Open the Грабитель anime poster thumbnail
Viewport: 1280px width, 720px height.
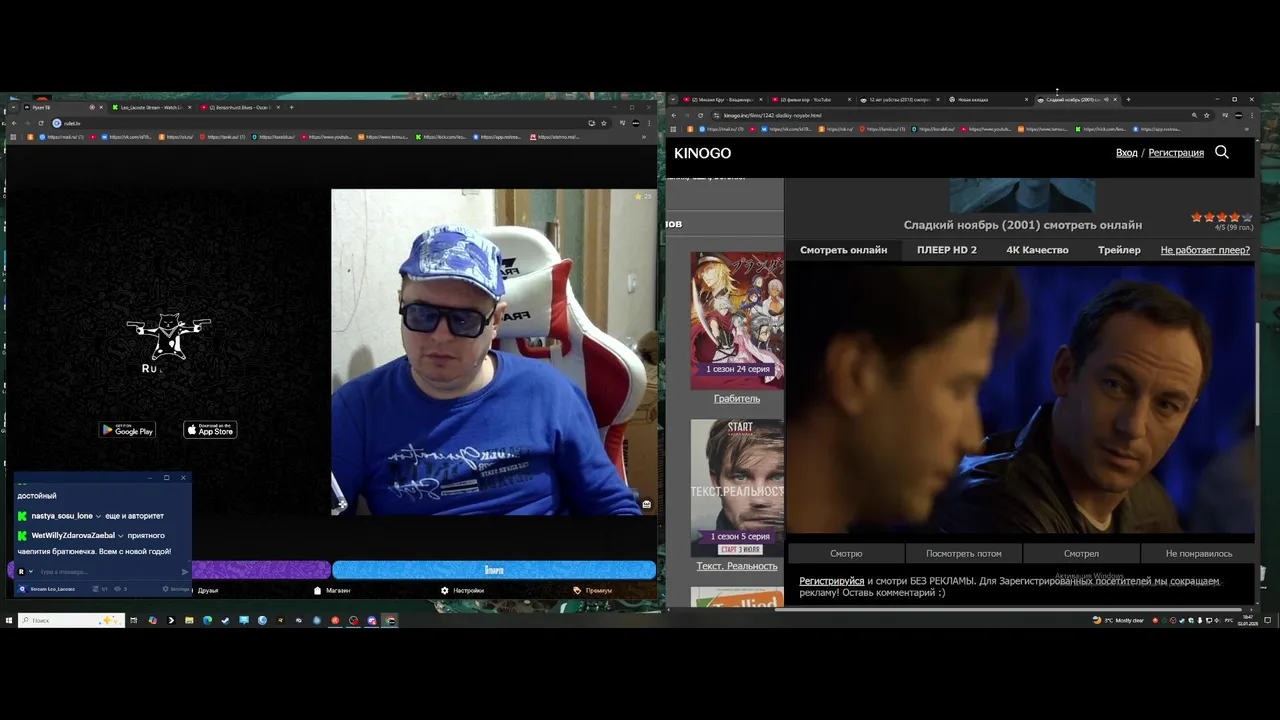(x=737, y=320)
